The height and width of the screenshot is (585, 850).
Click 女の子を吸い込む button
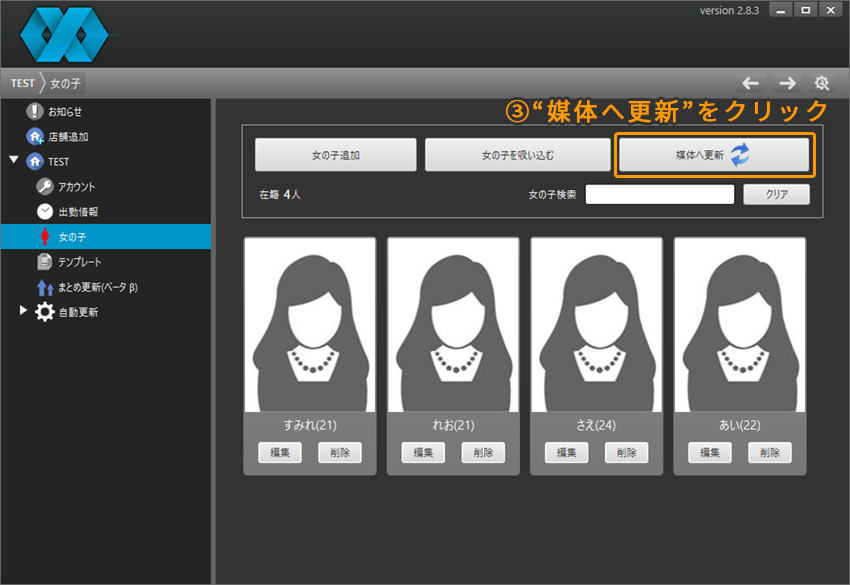coord(518,155)
